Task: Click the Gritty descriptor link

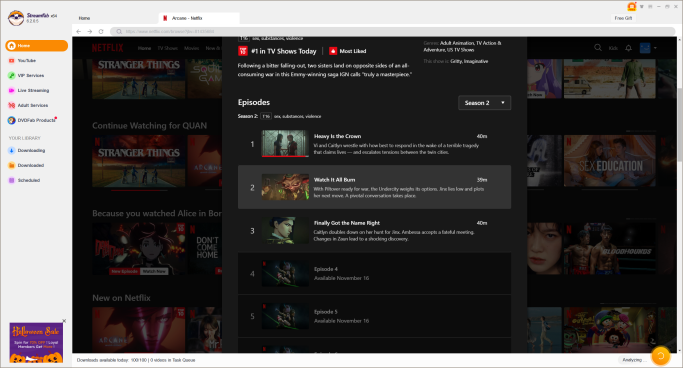Action: pos(456,61)
